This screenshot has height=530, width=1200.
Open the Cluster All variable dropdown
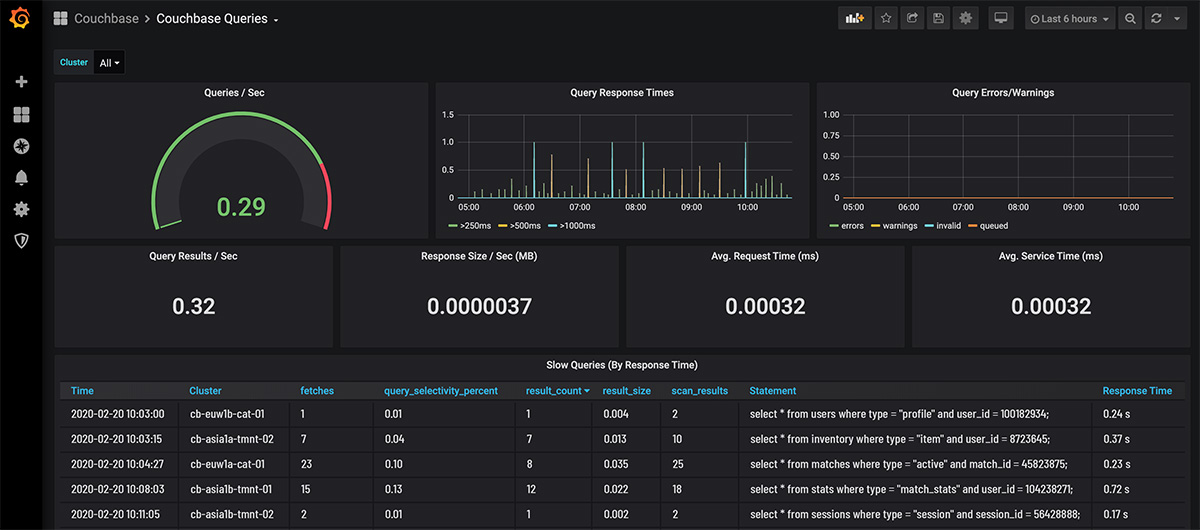point(109,63)
